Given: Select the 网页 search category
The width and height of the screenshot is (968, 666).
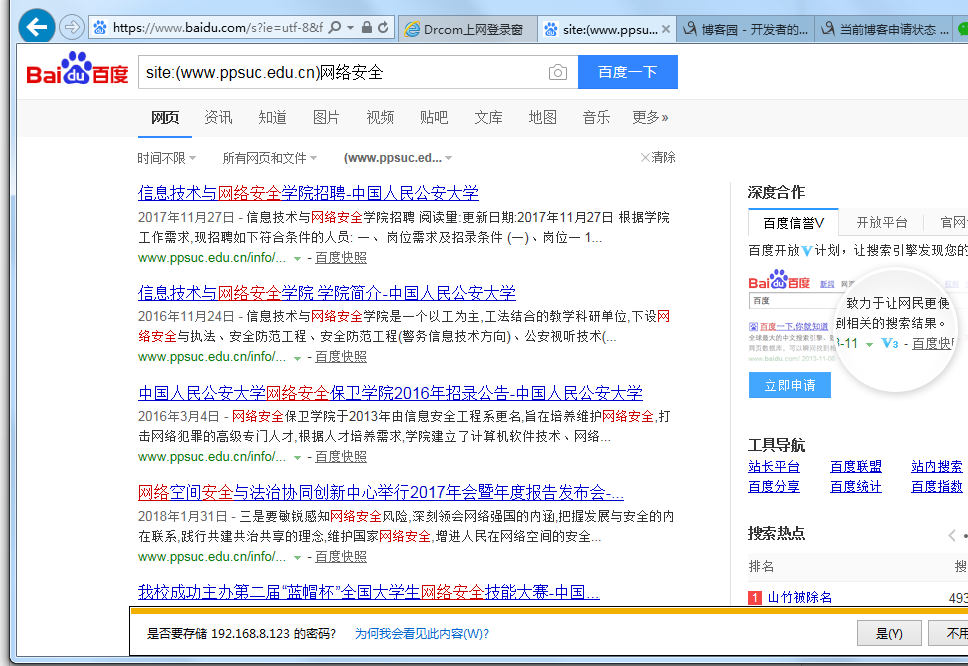Looking at the screenshot, I should [165, 117].
